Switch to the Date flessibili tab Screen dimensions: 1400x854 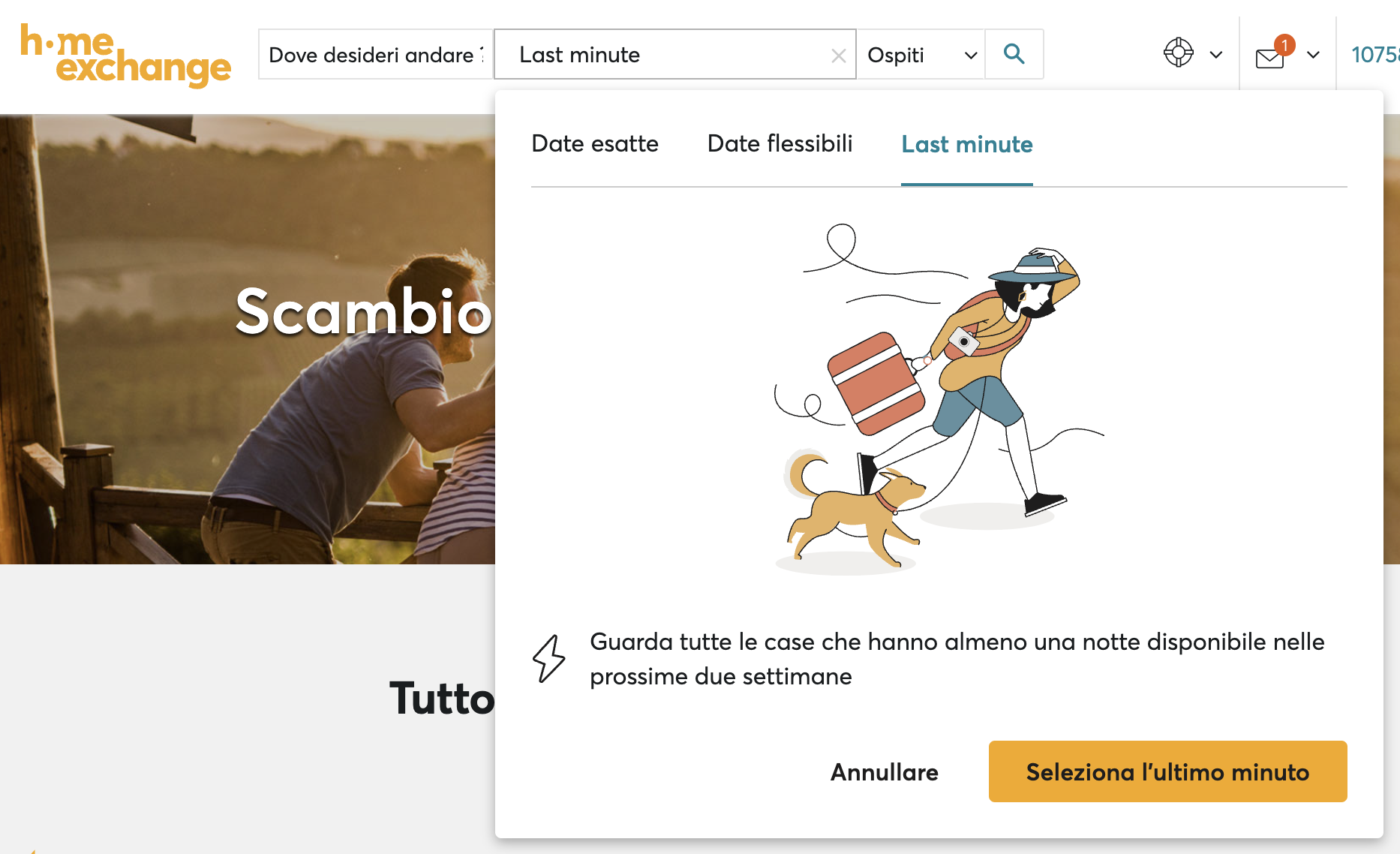[780, 143]
